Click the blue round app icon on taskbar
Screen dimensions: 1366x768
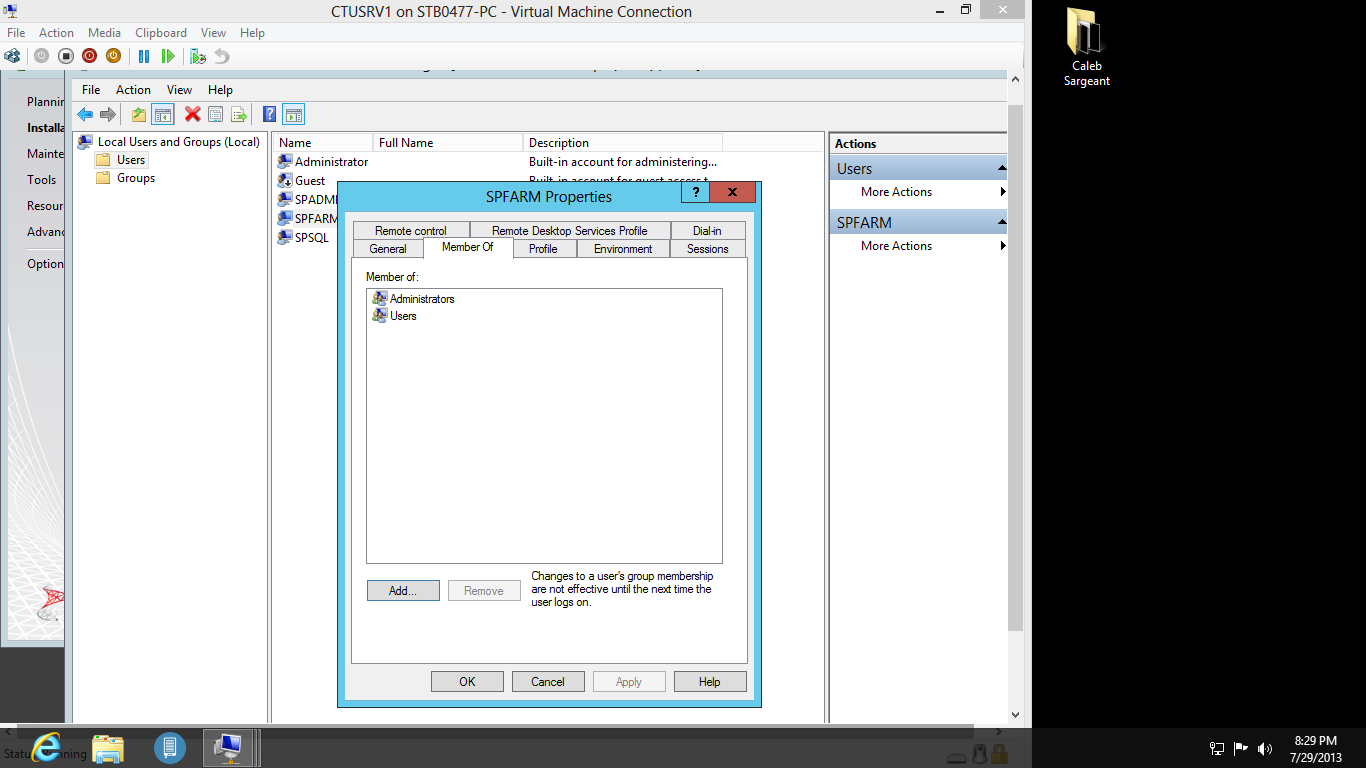coord(170,747)
